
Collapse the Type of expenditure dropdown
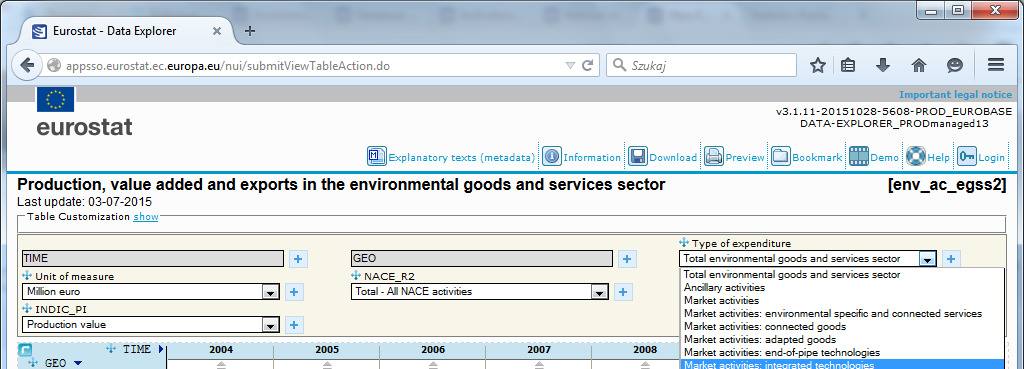(x=927, y=259)
